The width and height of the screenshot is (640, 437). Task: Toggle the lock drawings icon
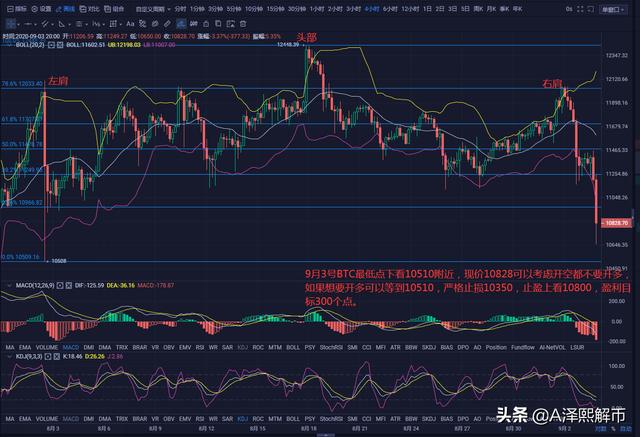tap(206, 24)
